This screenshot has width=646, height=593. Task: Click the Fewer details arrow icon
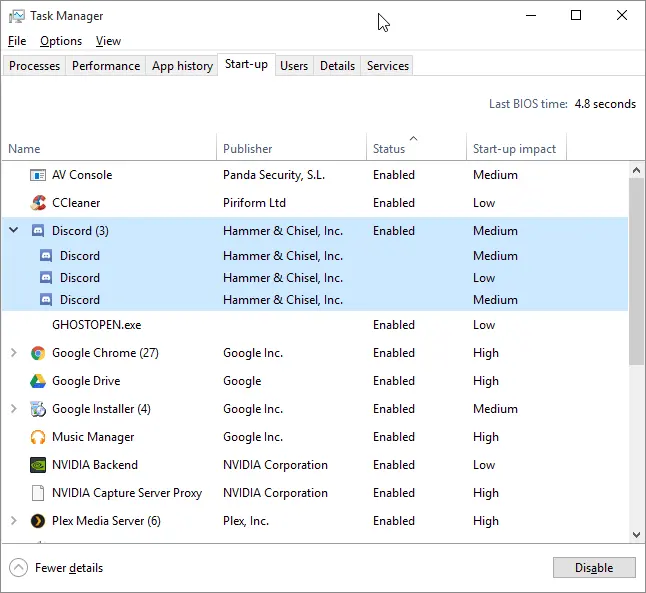click(x=18, y=568)
